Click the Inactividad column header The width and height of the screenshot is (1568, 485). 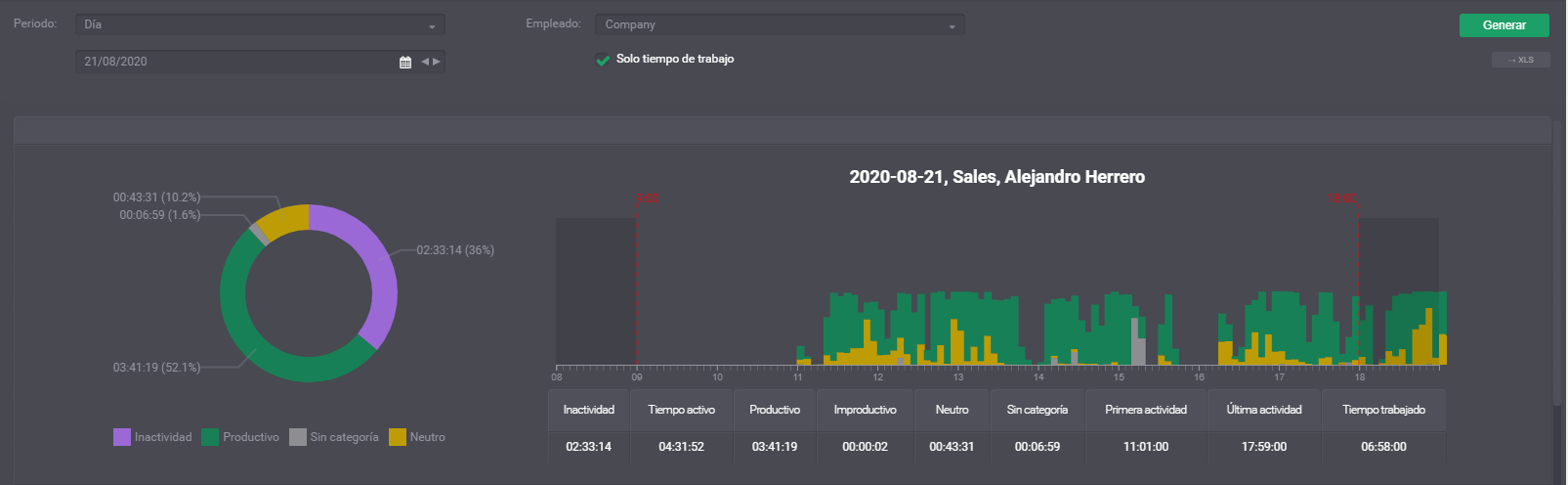pyautogui.click(x=588, y=410)
